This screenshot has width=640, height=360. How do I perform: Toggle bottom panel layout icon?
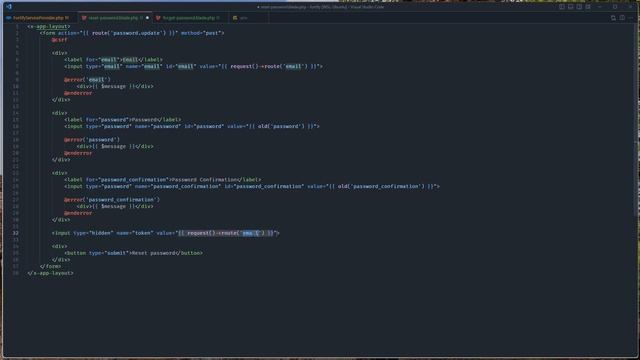570,7
